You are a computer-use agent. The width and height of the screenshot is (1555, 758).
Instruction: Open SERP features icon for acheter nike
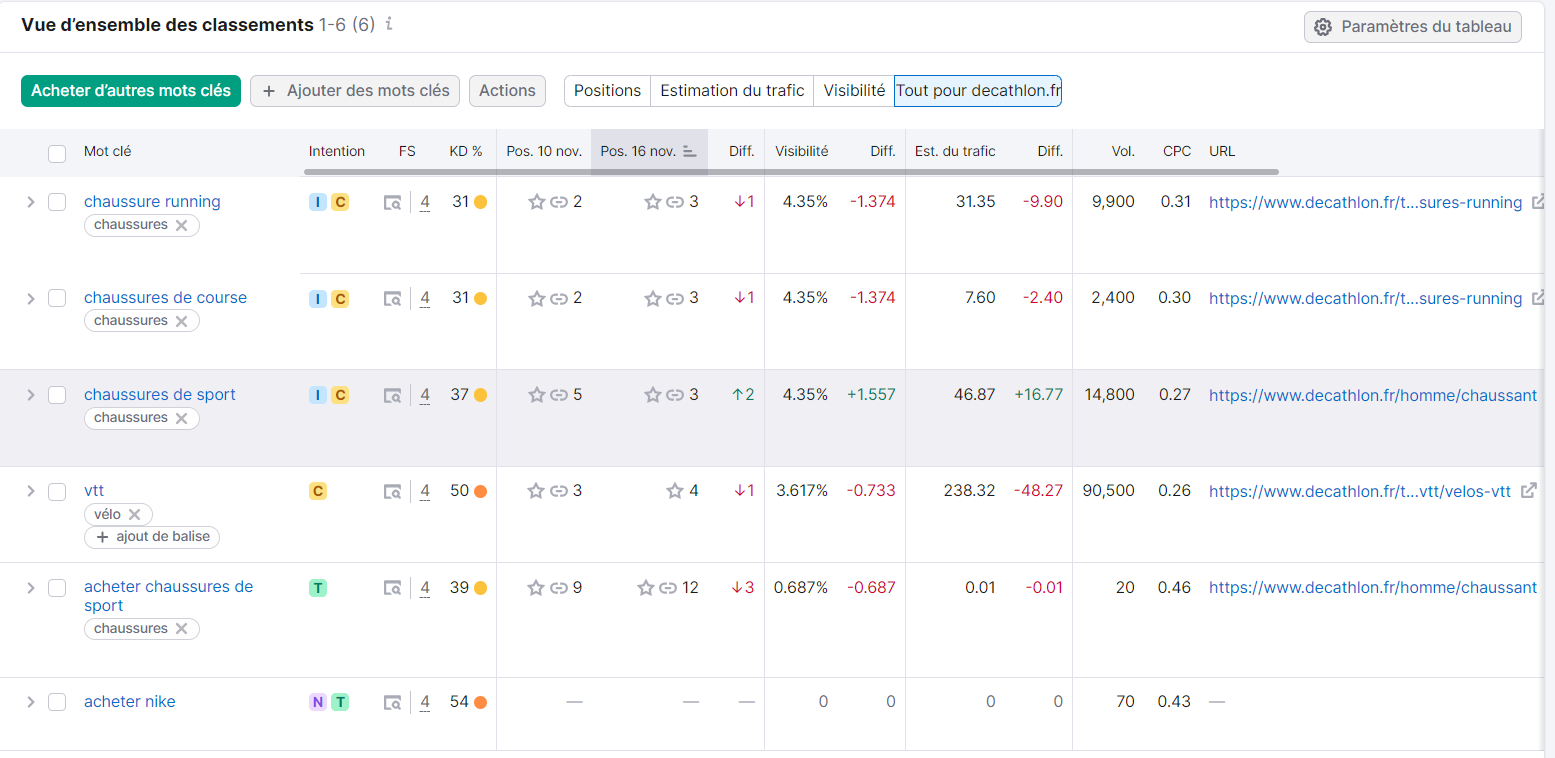(x=393, y=703)
